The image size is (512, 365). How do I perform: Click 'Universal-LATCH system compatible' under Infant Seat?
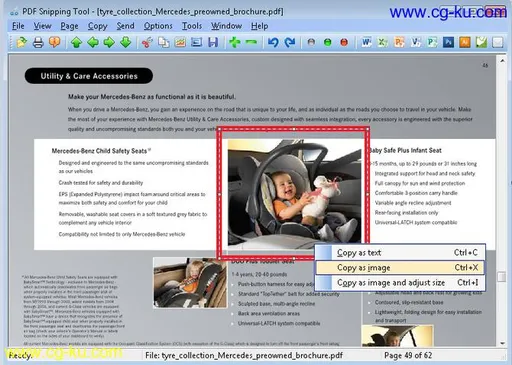[x=416, y=222]
